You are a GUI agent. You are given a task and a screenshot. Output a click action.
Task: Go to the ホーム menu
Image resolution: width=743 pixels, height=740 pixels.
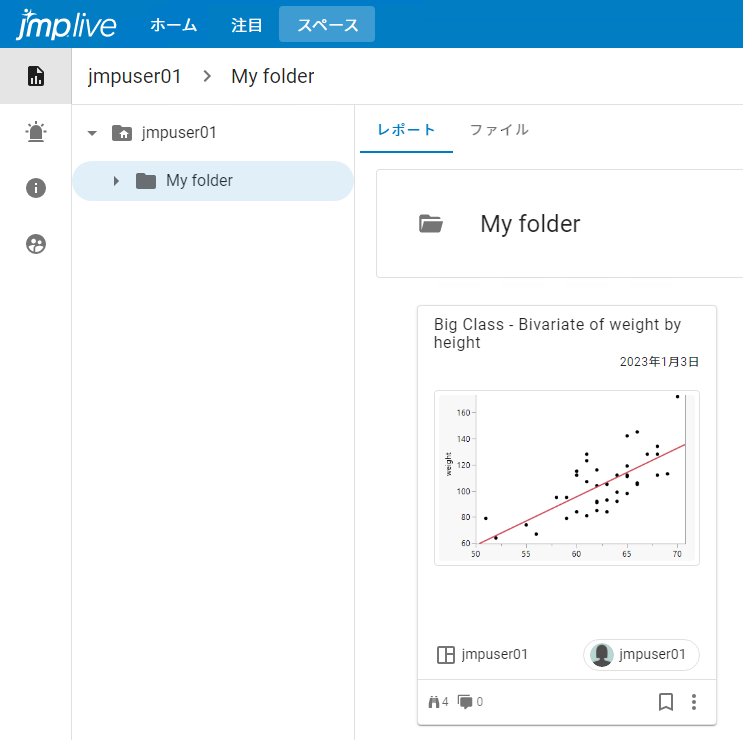pos(173,25)
